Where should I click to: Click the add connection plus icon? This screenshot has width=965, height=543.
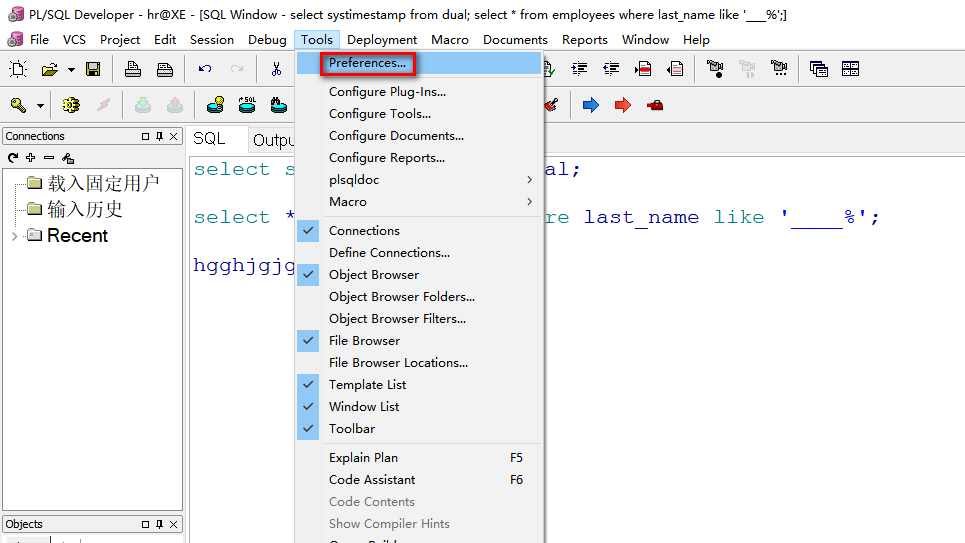[31, 158]
